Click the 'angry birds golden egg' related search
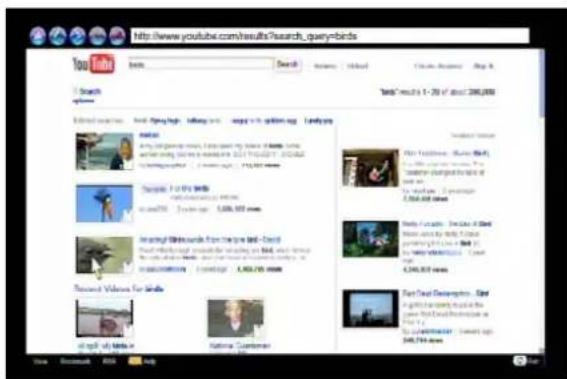567x379 pixels. click(x=264, y=121)
